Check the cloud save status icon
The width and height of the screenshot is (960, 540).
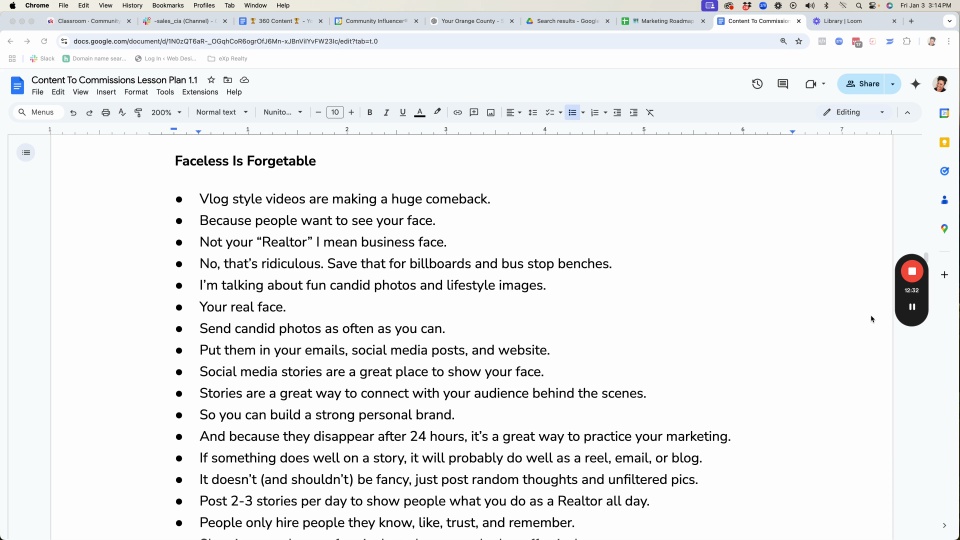click(x=244, y=80)
